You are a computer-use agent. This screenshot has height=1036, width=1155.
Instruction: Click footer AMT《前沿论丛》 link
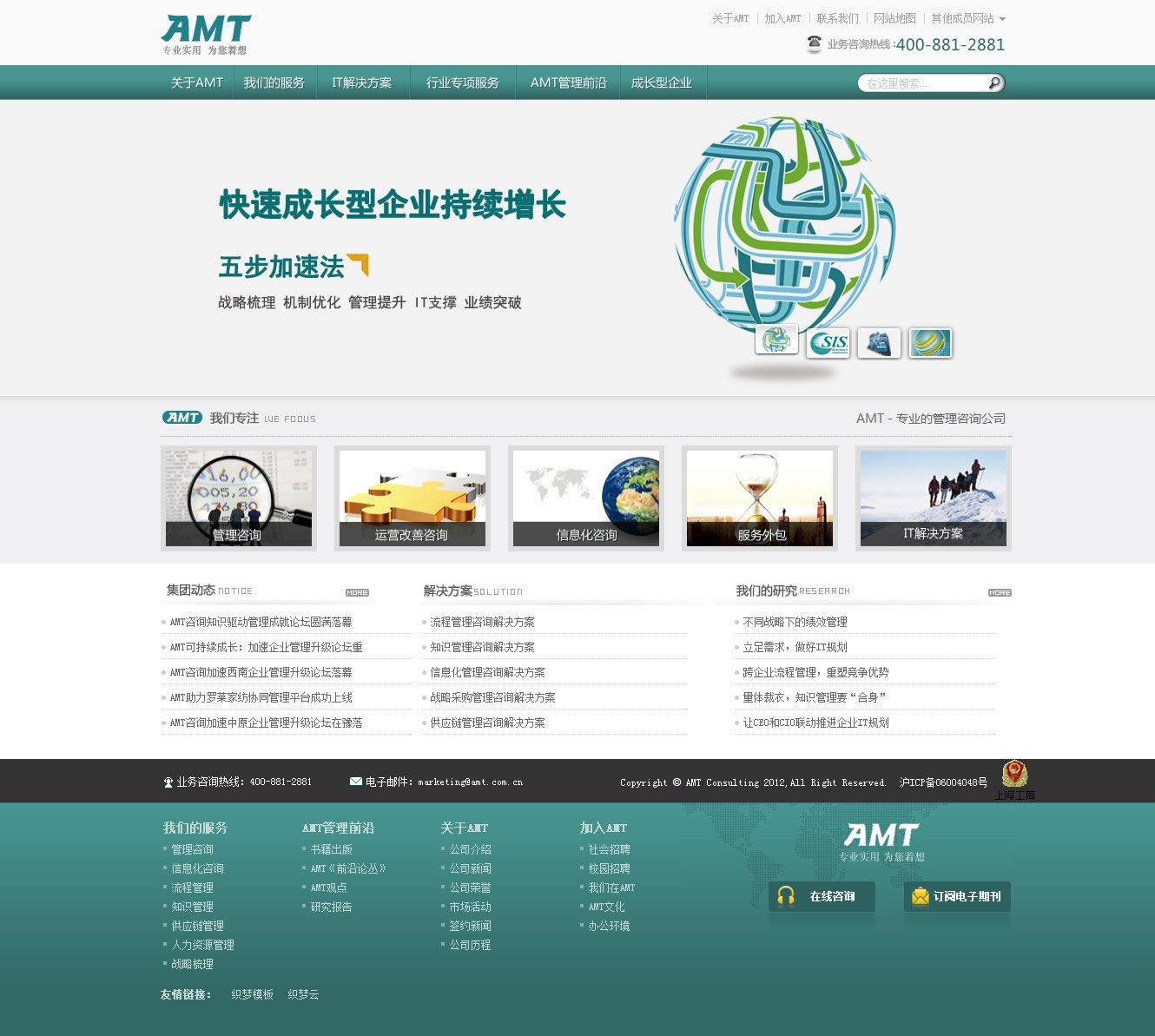tap(348, 868)
